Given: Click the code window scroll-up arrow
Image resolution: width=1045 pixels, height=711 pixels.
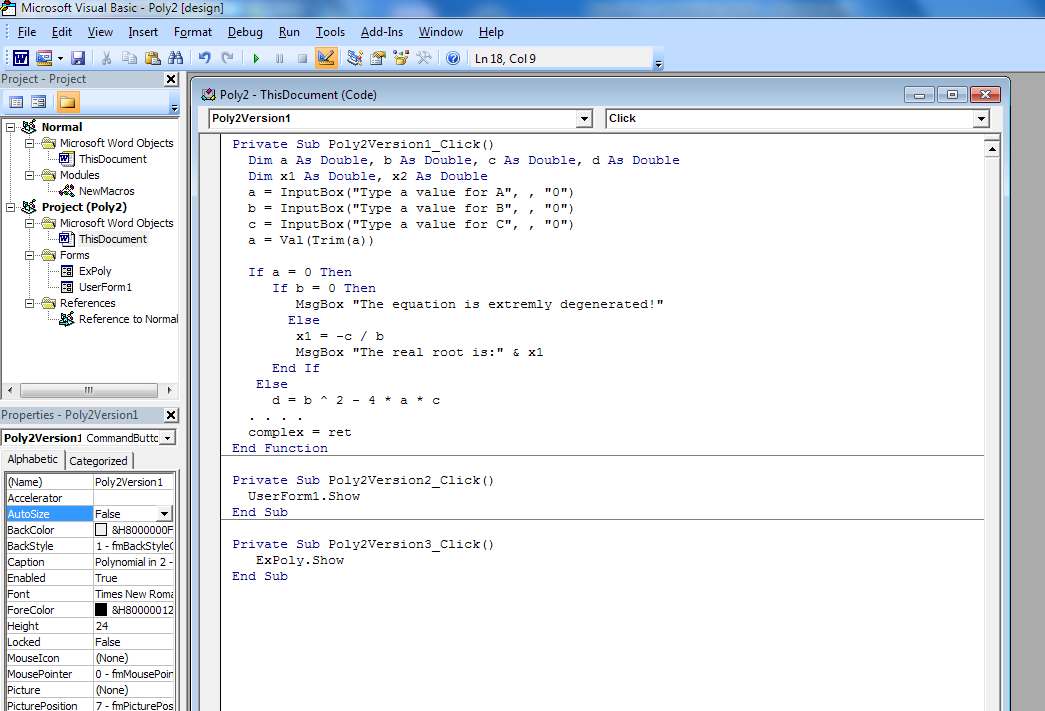Looking at the screenshot, I should [992, 149].
